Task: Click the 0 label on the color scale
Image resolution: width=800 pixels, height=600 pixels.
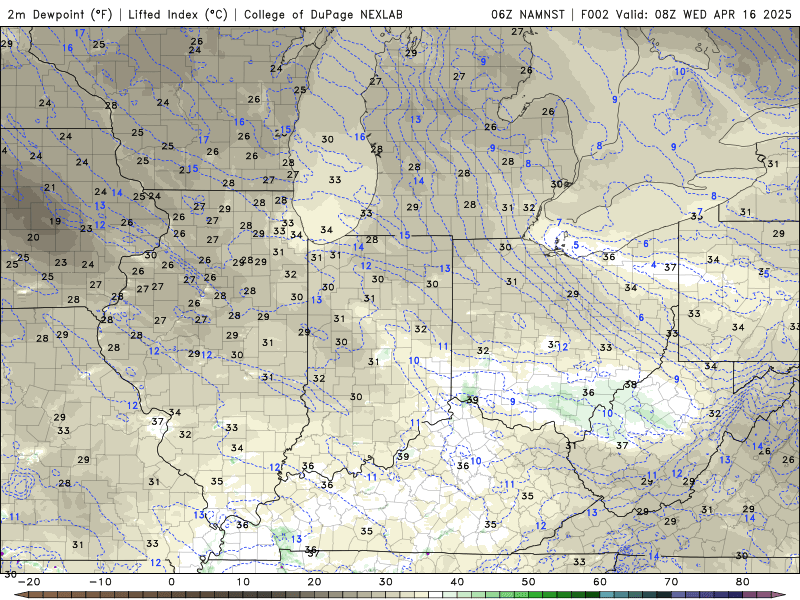Action: pos(171,582)
